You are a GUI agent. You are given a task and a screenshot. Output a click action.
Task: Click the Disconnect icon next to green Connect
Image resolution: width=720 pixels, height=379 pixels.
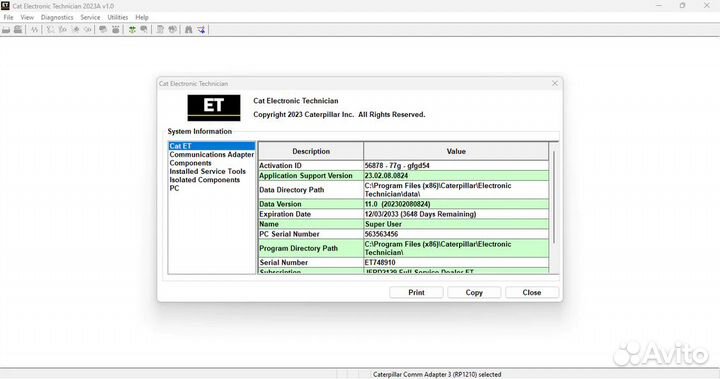point(144,30)
